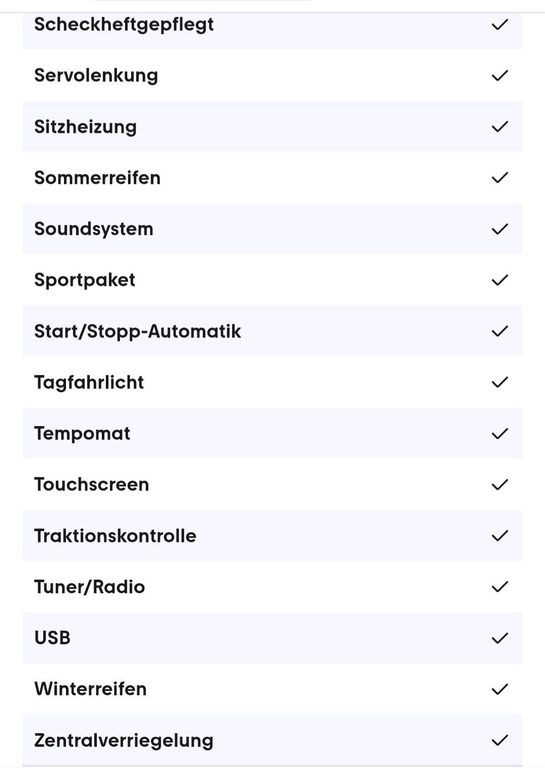Viewport: 545px width, 768px height.
Task: Tap the Sportpaket checkmark icon
Action: (x=499, y=280)
